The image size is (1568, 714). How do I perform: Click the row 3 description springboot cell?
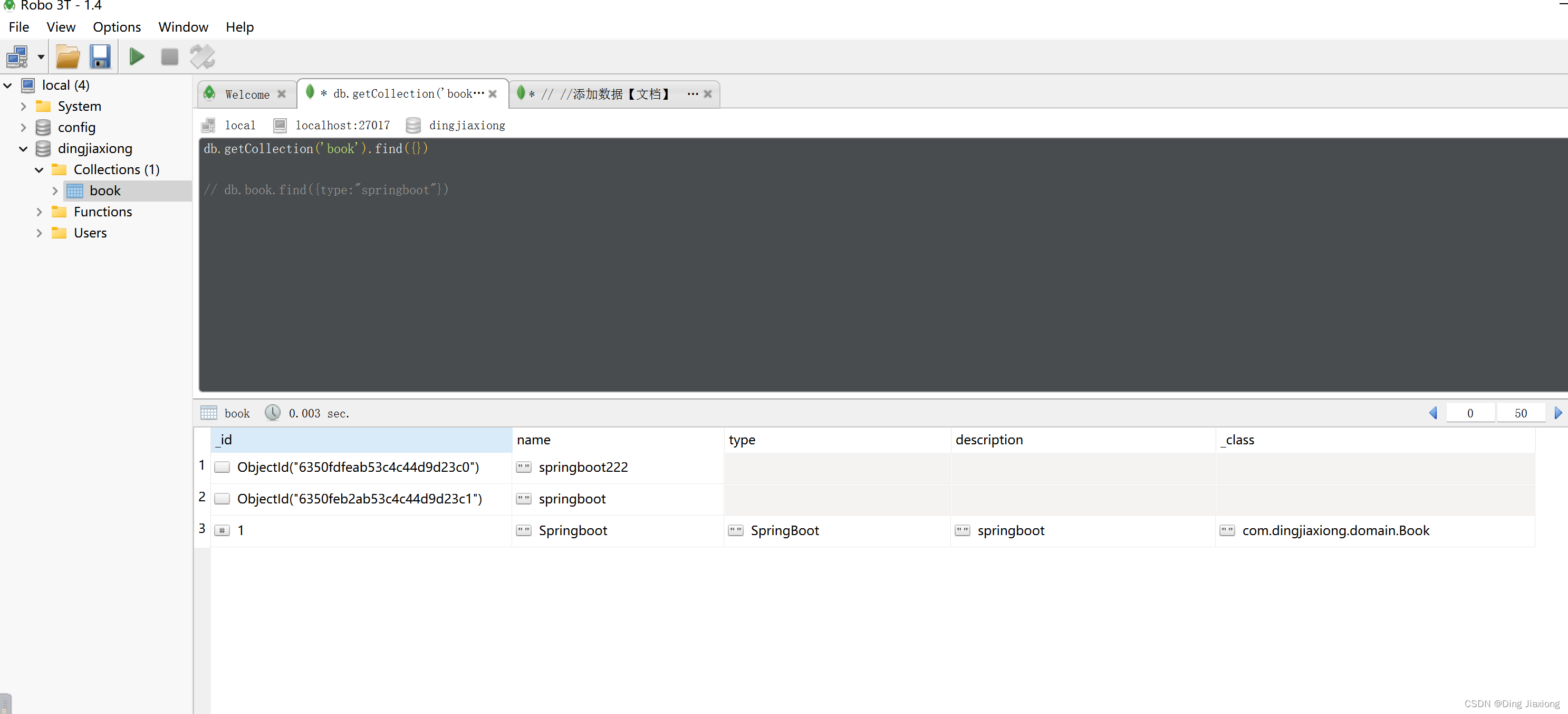1083,531
